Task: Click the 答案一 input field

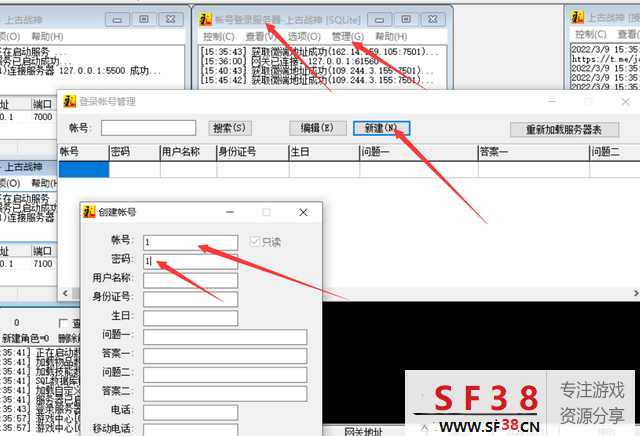Action: click(225, 356)
